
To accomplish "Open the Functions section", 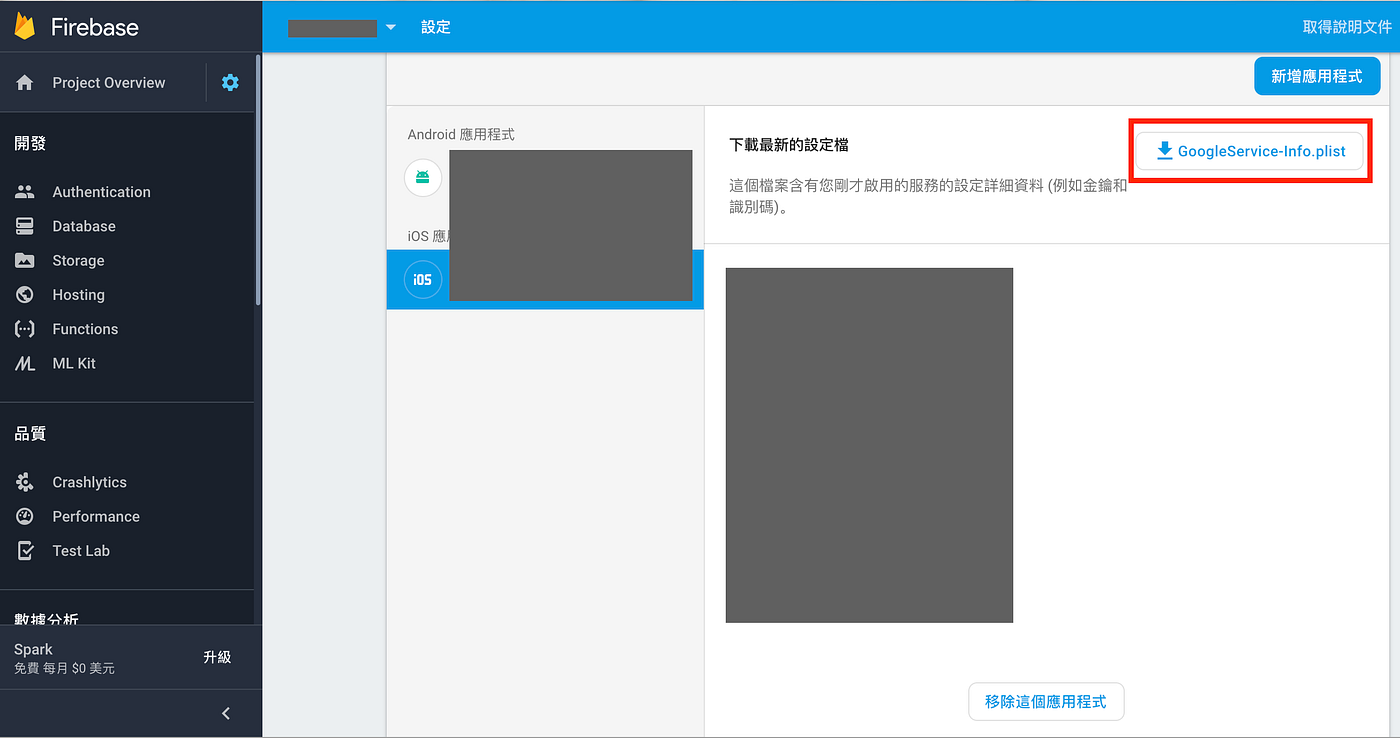I will [83, 328].
